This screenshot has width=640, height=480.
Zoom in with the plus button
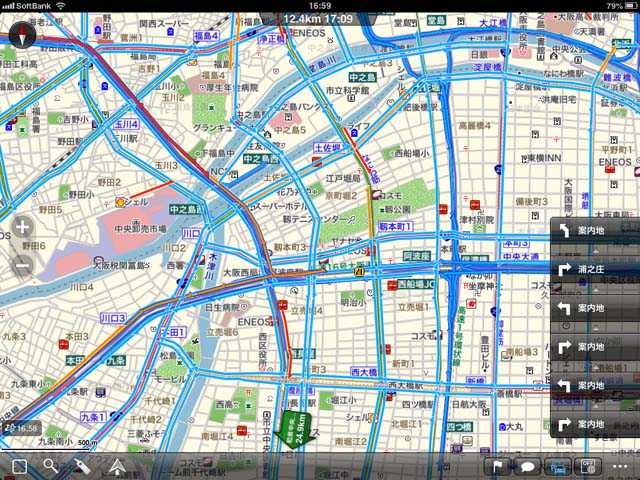[22, 227]
